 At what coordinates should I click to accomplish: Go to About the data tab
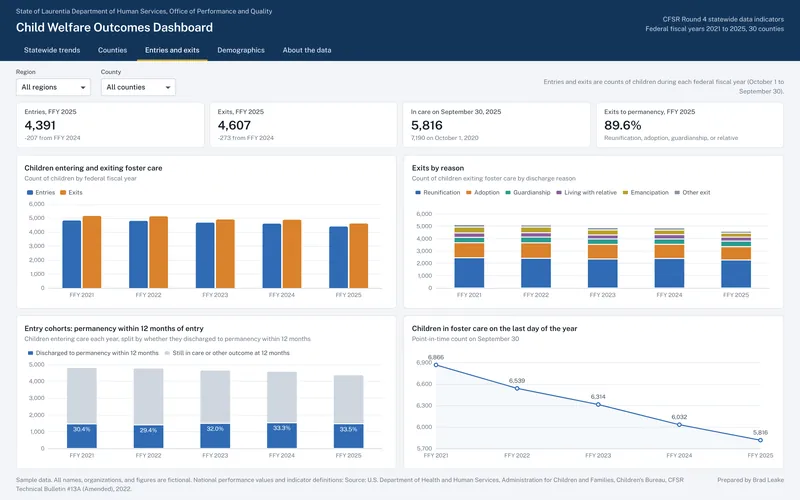307,50
